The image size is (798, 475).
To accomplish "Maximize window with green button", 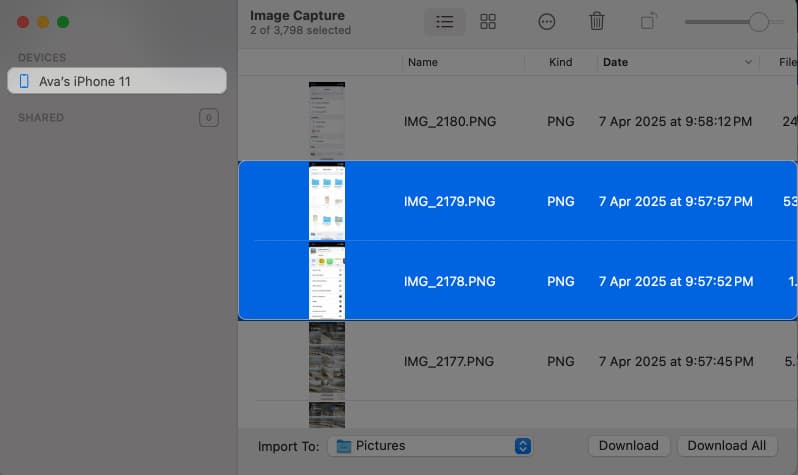I will click(x=63, y=22).
